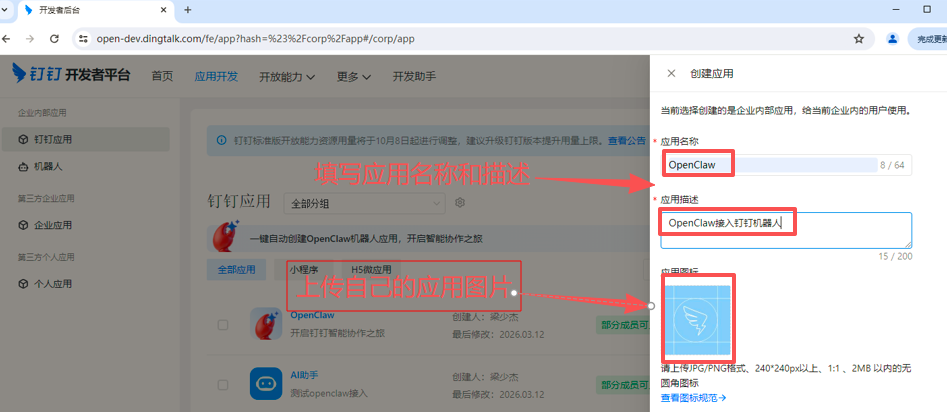Image resolution: width=947 pixels, height=412 pixels.
Task: Click the 开启钉钉智能协作之旅 description text
Action: pos(338,333)
